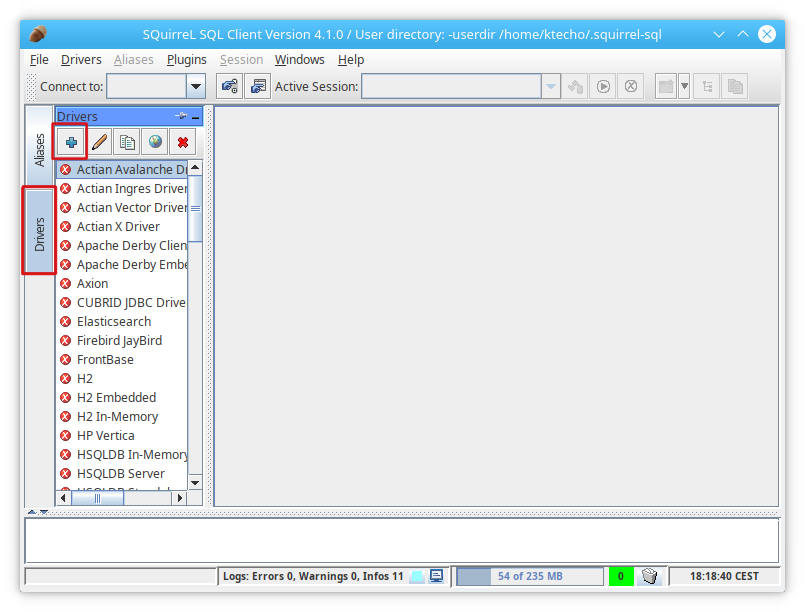Switch to the Drivers side tab
This screenshot has height=612, width=805.
[40, 231]
